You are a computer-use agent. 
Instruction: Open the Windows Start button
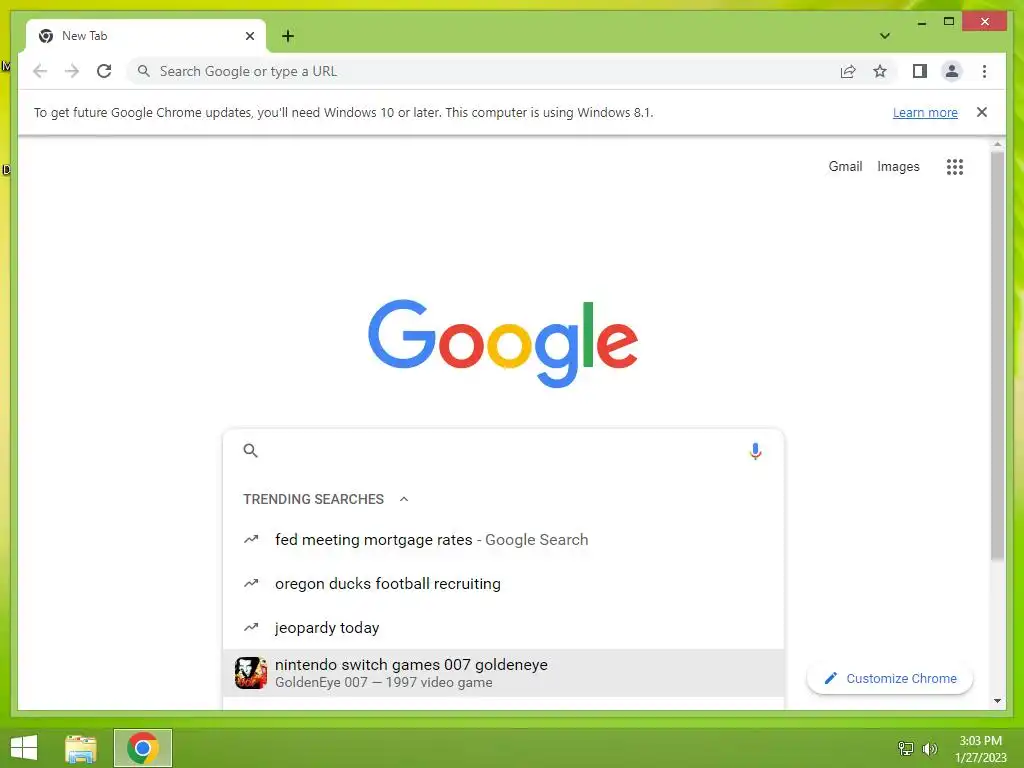pyautogui.click(x=24, y=748)
